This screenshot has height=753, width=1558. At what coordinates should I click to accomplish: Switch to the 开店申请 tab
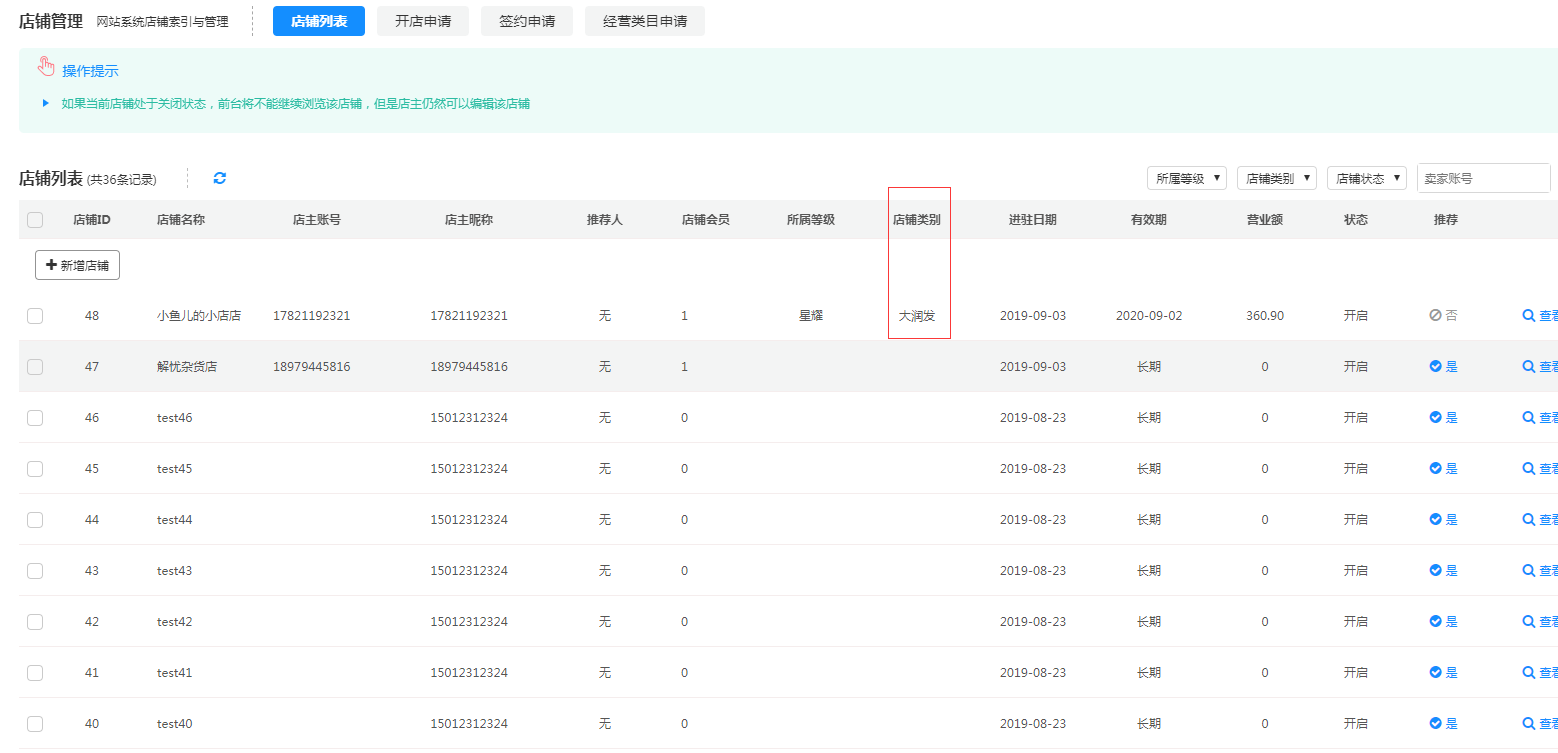point(423,21)
